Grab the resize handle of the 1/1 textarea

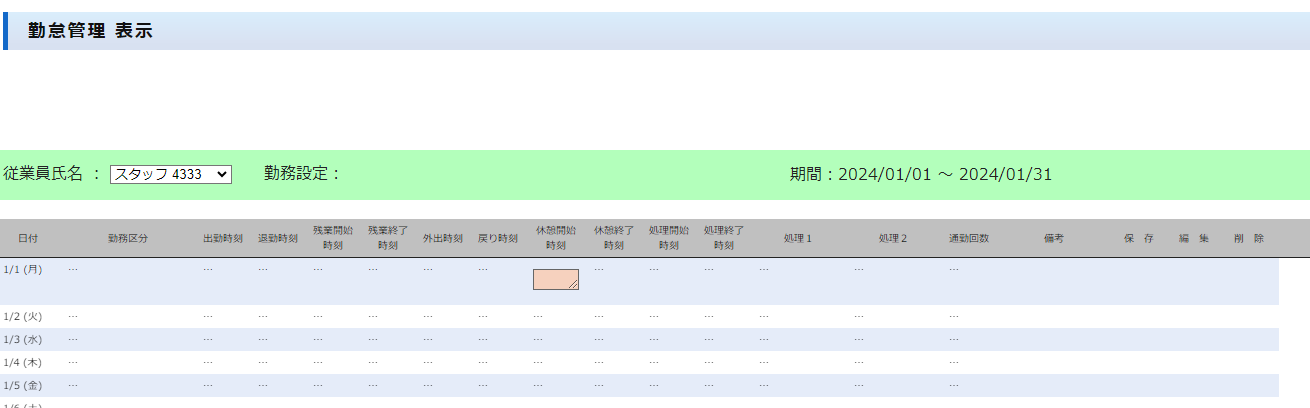coord(574,285)
